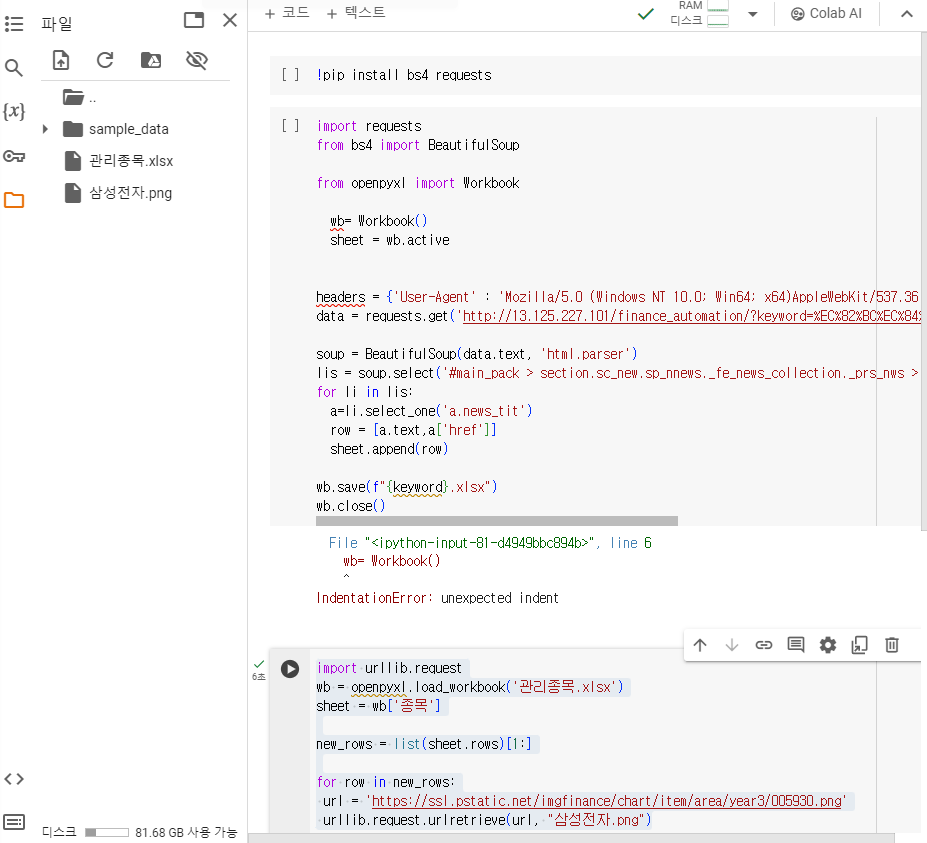Run the urllib.request cell
Screen dimensions: 927x843
coord(290,669)
